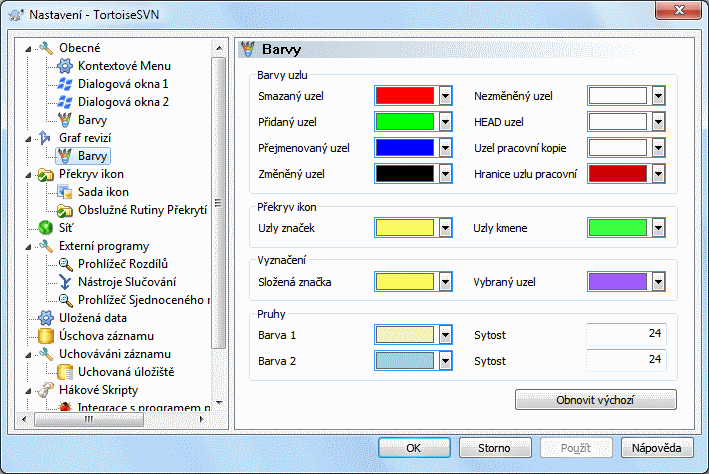The height and width of the screenshot is (474, 709).
Task: Open the Změněný uzel color dropdown arrow
Action: [445, 174]
